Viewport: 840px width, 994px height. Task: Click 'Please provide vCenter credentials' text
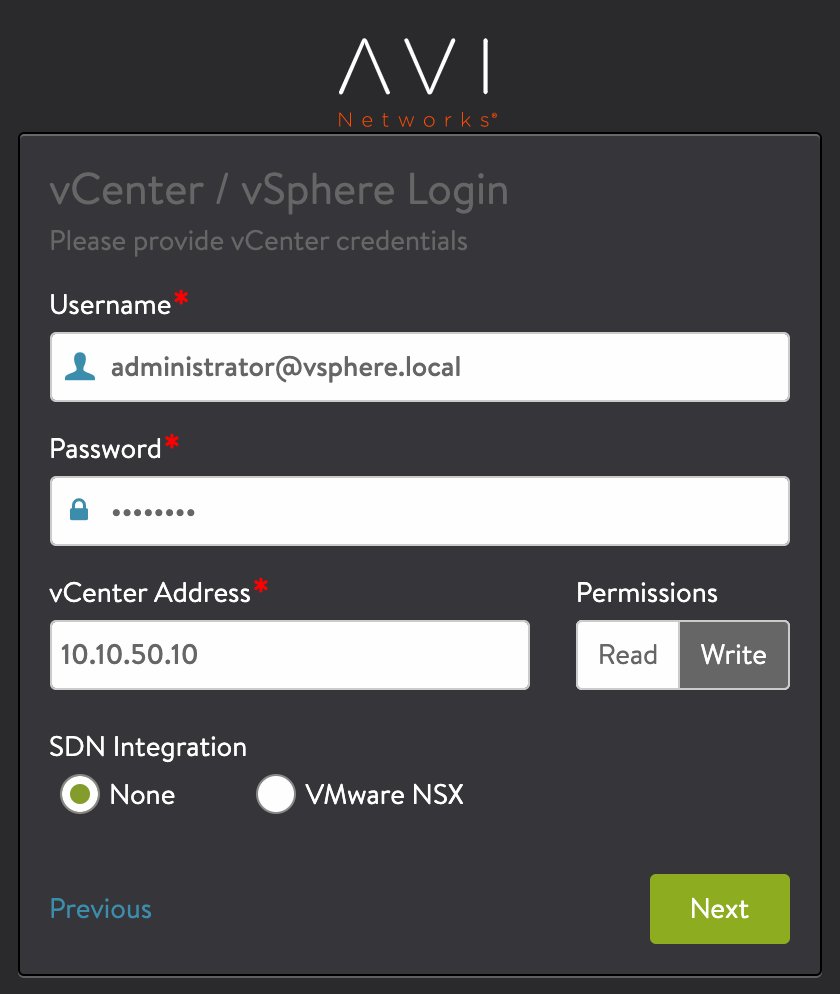(x=259, y=242)
